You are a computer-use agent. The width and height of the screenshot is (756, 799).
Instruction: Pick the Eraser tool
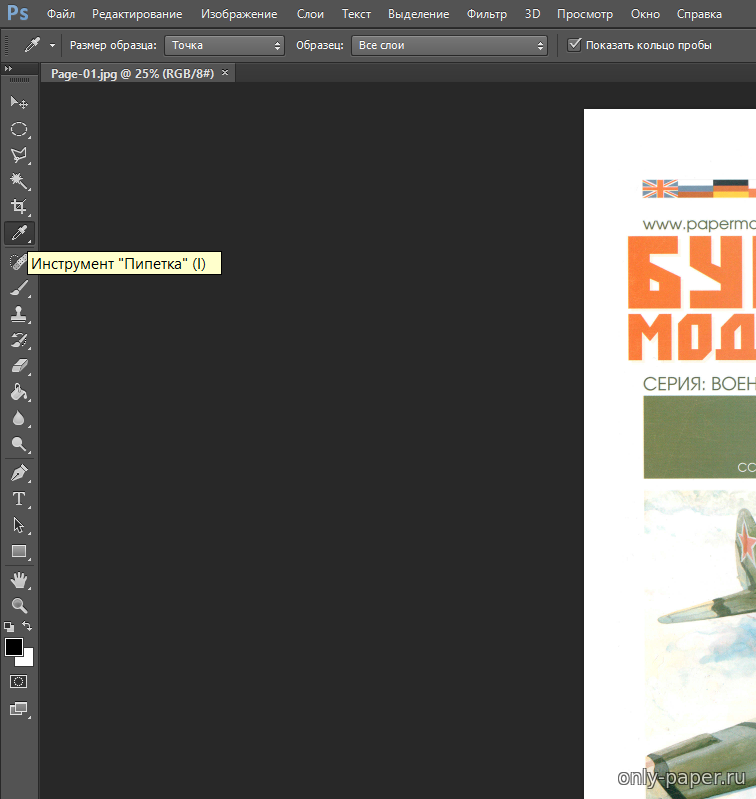tap(18, 366)
